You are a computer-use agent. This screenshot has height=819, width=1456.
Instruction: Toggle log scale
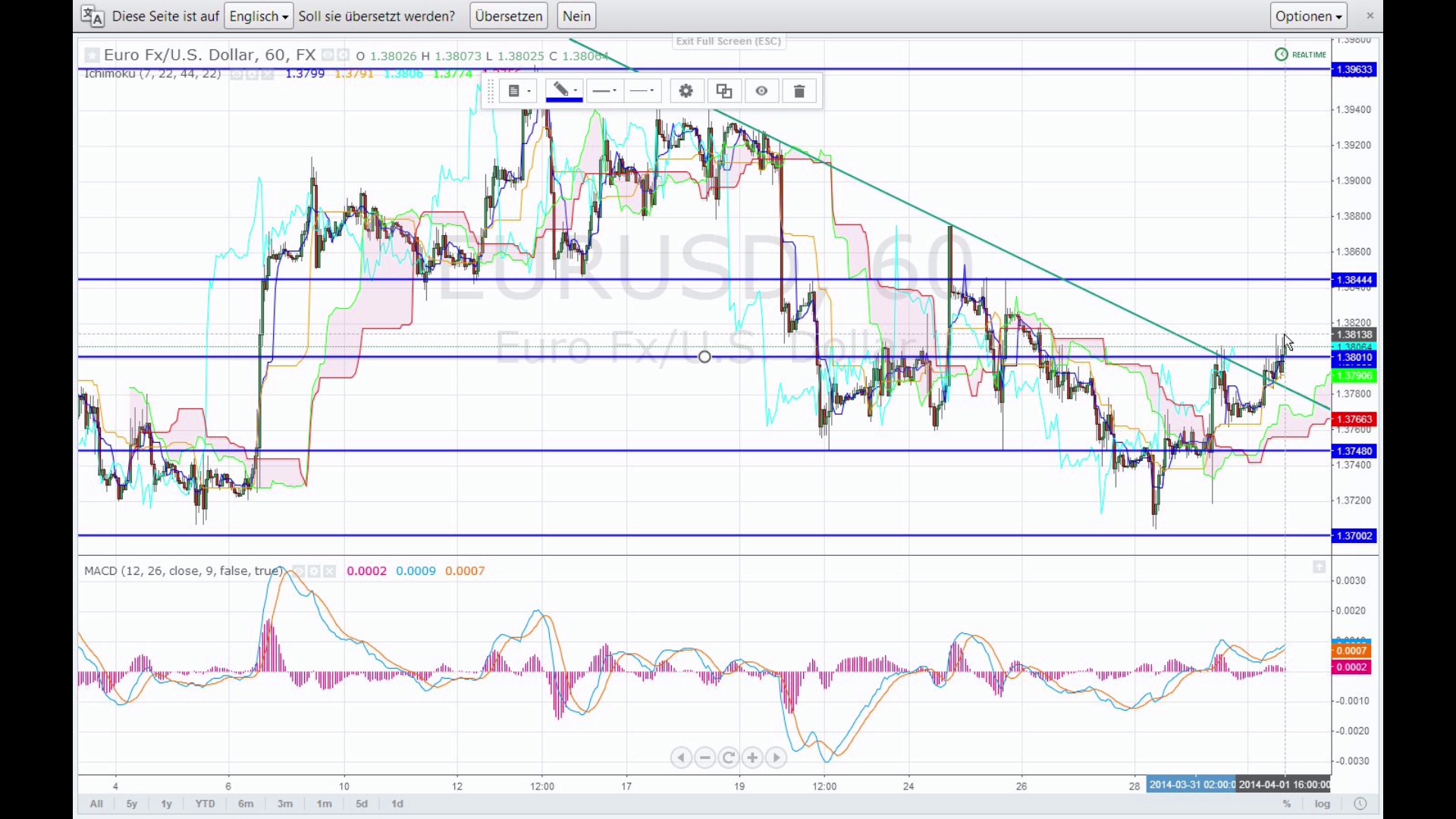coord(1323,804)
